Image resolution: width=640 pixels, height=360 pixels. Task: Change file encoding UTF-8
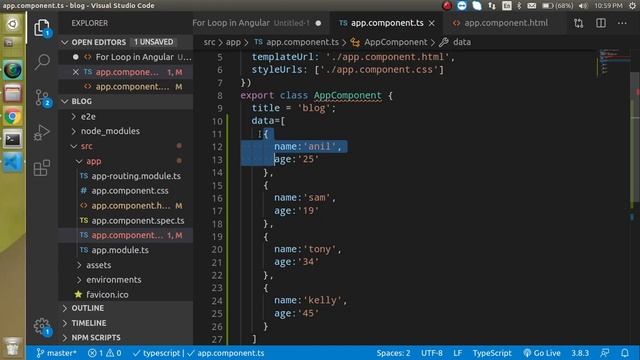[432, 353]
